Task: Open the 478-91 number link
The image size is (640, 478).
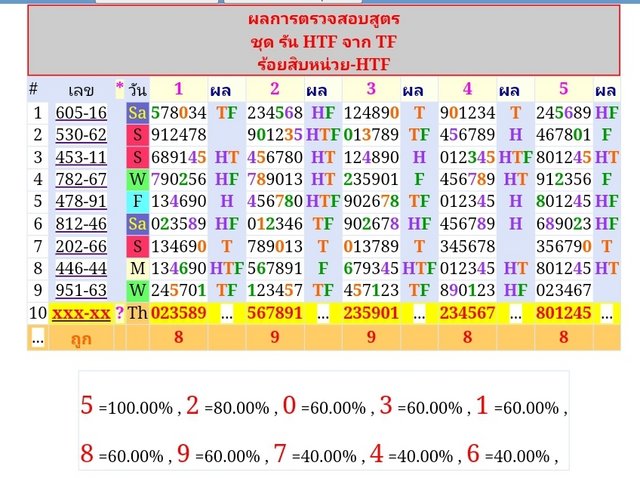Action: pyautogui.click(x=81, y=202)
